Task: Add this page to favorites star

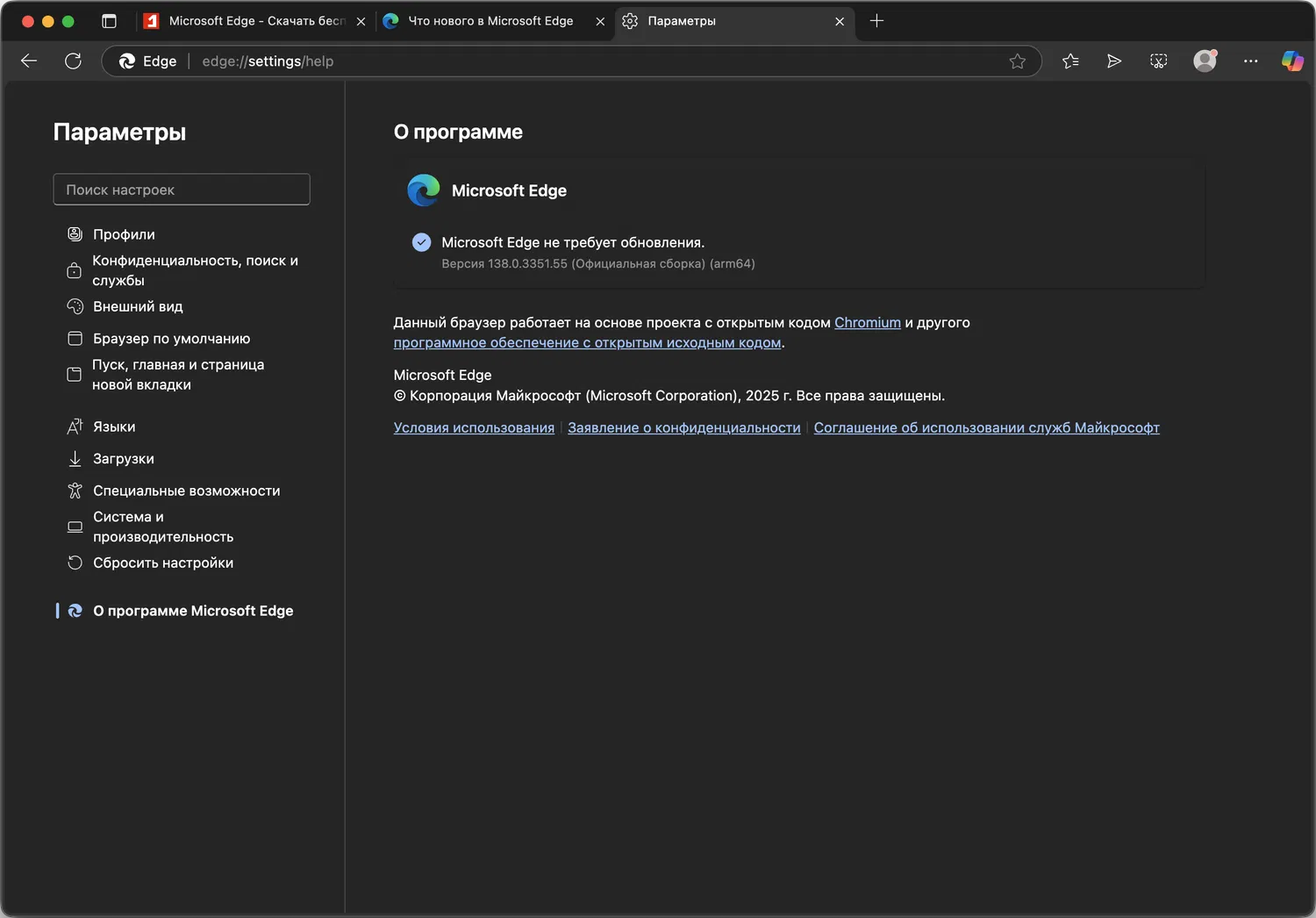Action: tap(1017, 61)
